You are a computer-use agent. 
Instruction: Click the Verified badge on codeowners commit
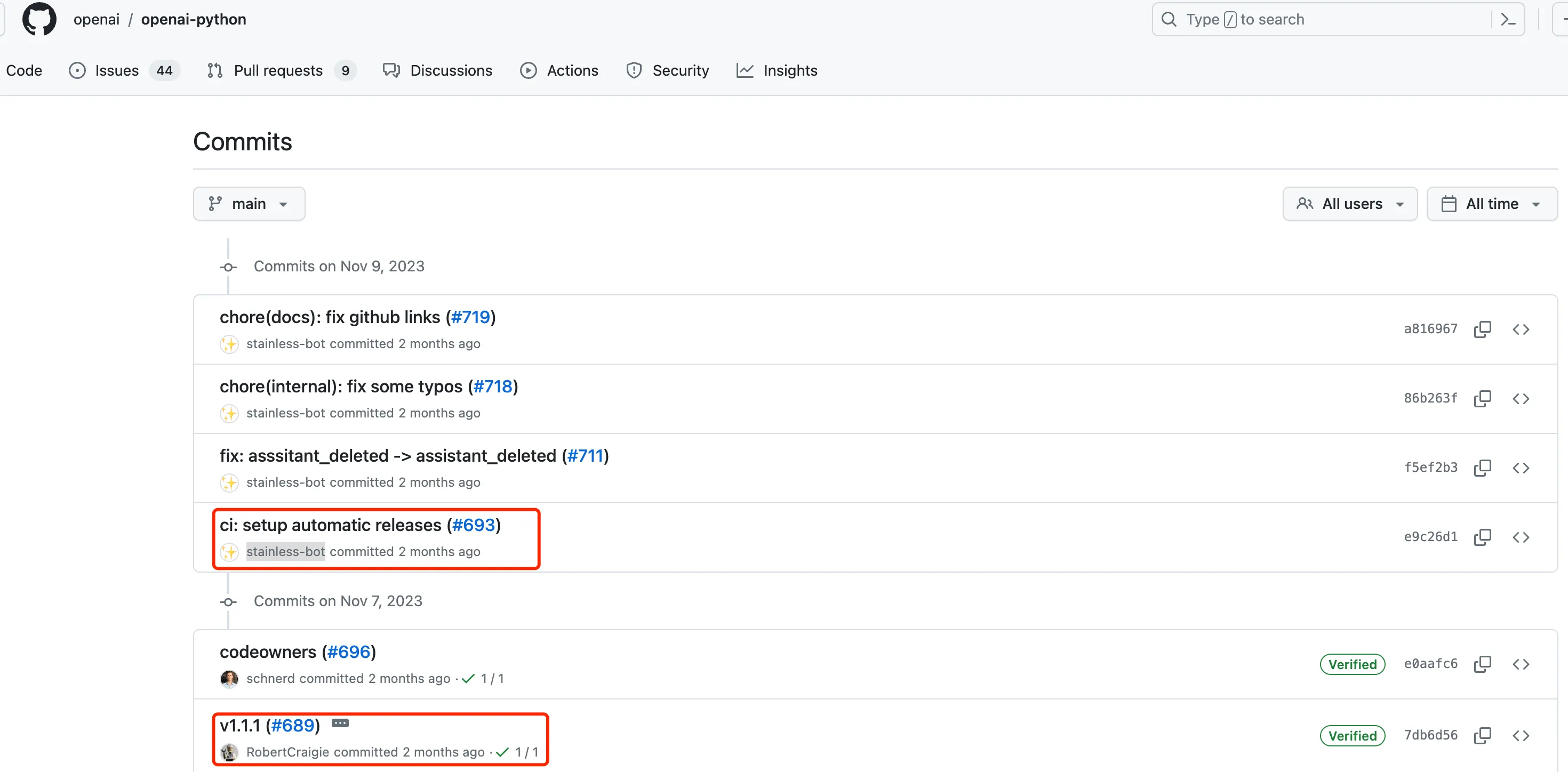[1352, 664]
